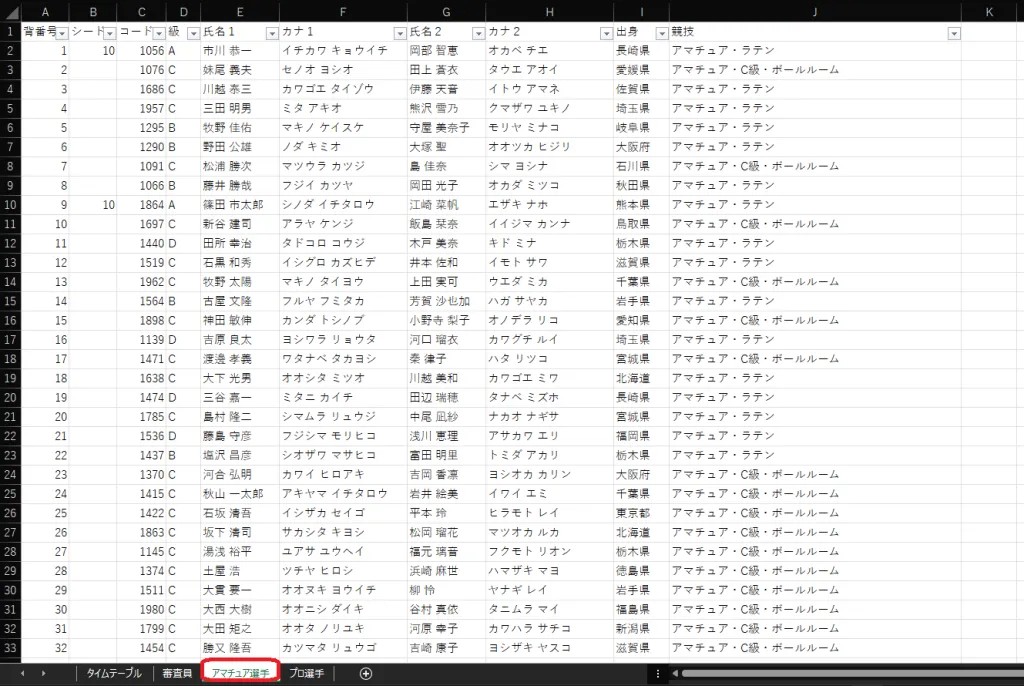Open the 出身 column filter dropdown
The height and width of the screenshot is (686, 1024).
coord(660,33)
